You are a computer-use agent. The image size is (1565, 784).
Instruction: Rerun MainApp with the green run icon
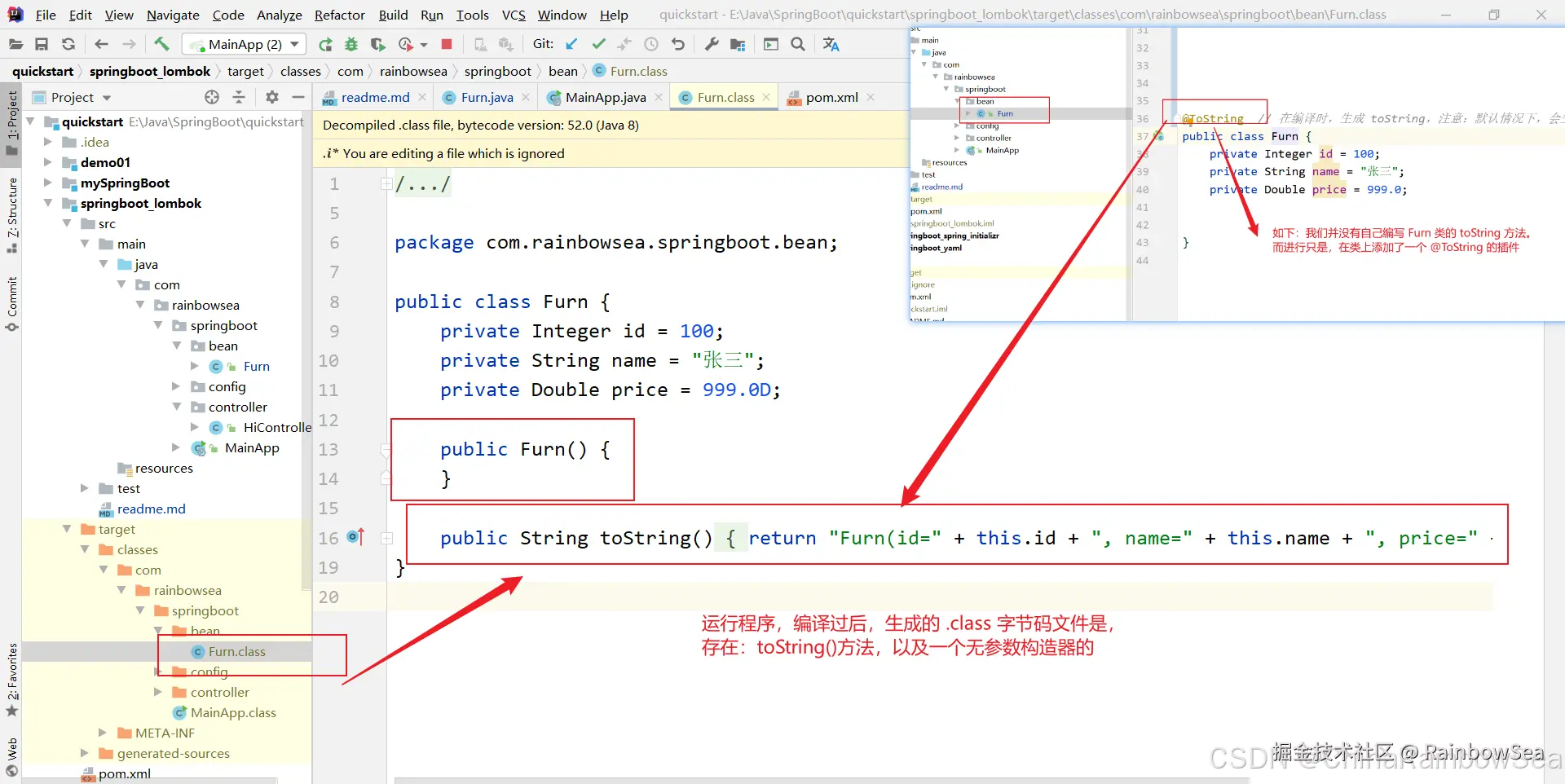[x=325, y=44]
